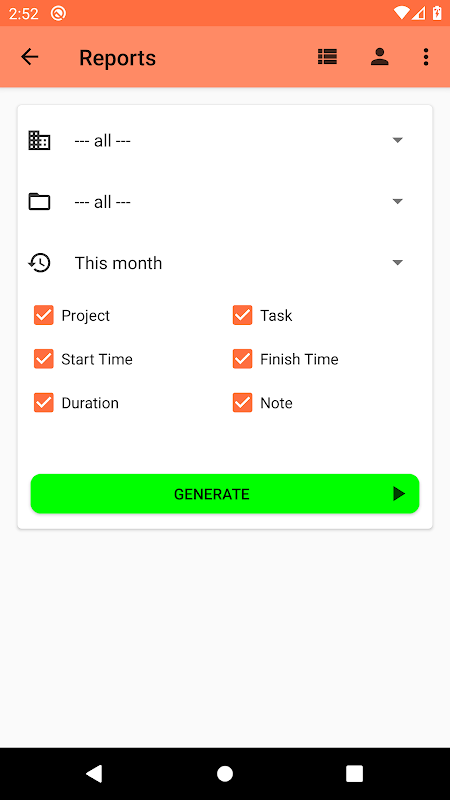Click the green GENERATE button
Image resolution: width=450 pixels, height=800 pixels.
tap(225, 494)
